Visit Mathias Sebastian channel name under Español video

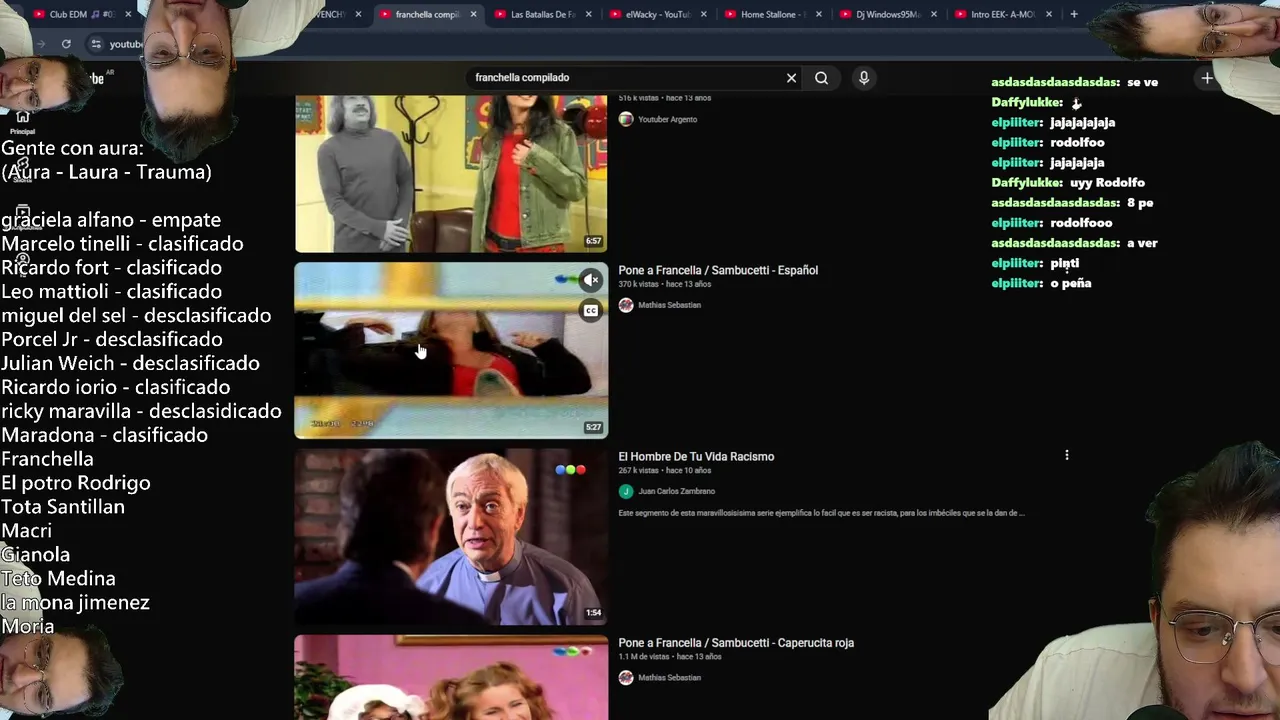(669, 305)
